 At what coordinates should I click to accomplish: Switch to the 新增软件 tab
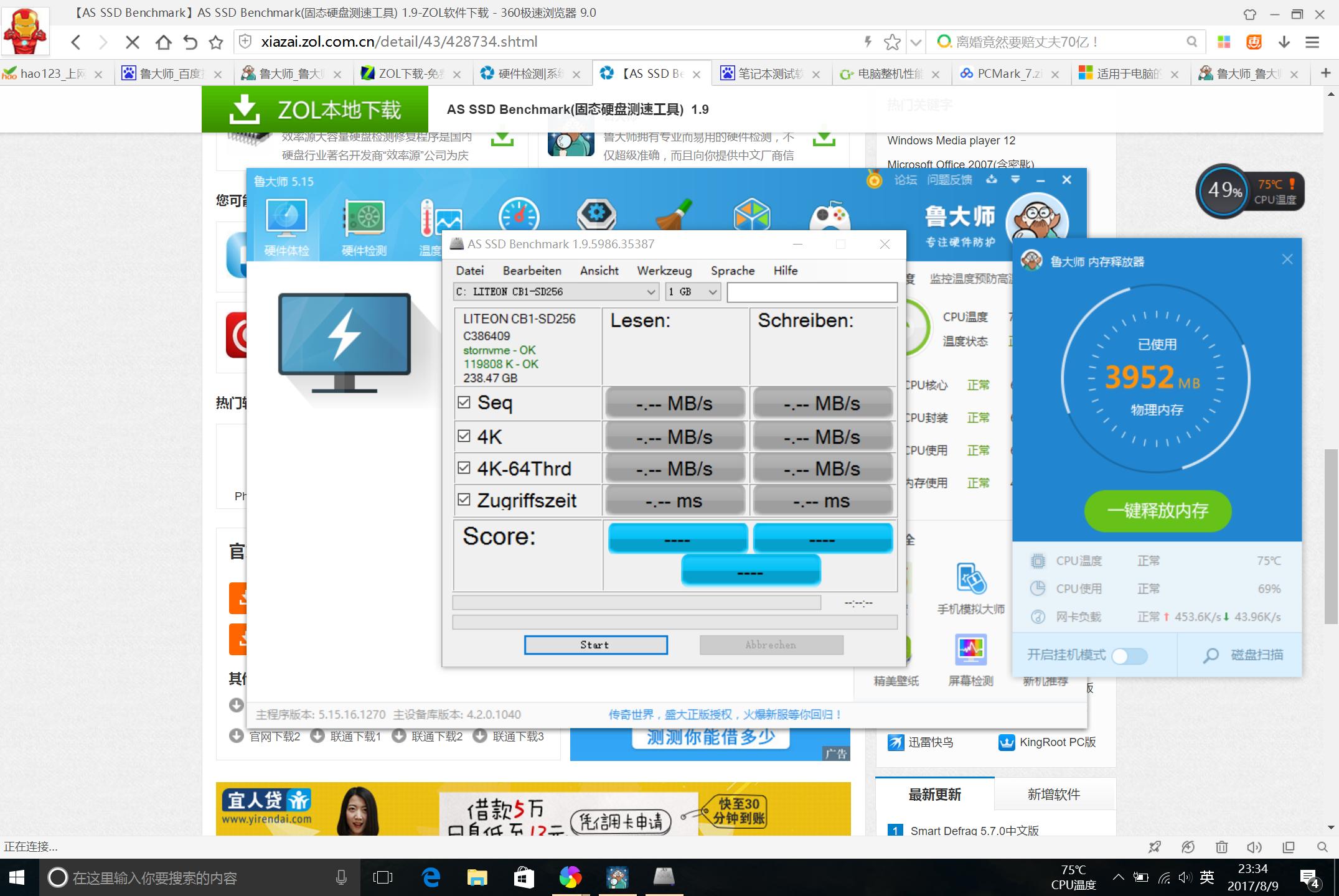[1055, 794]
